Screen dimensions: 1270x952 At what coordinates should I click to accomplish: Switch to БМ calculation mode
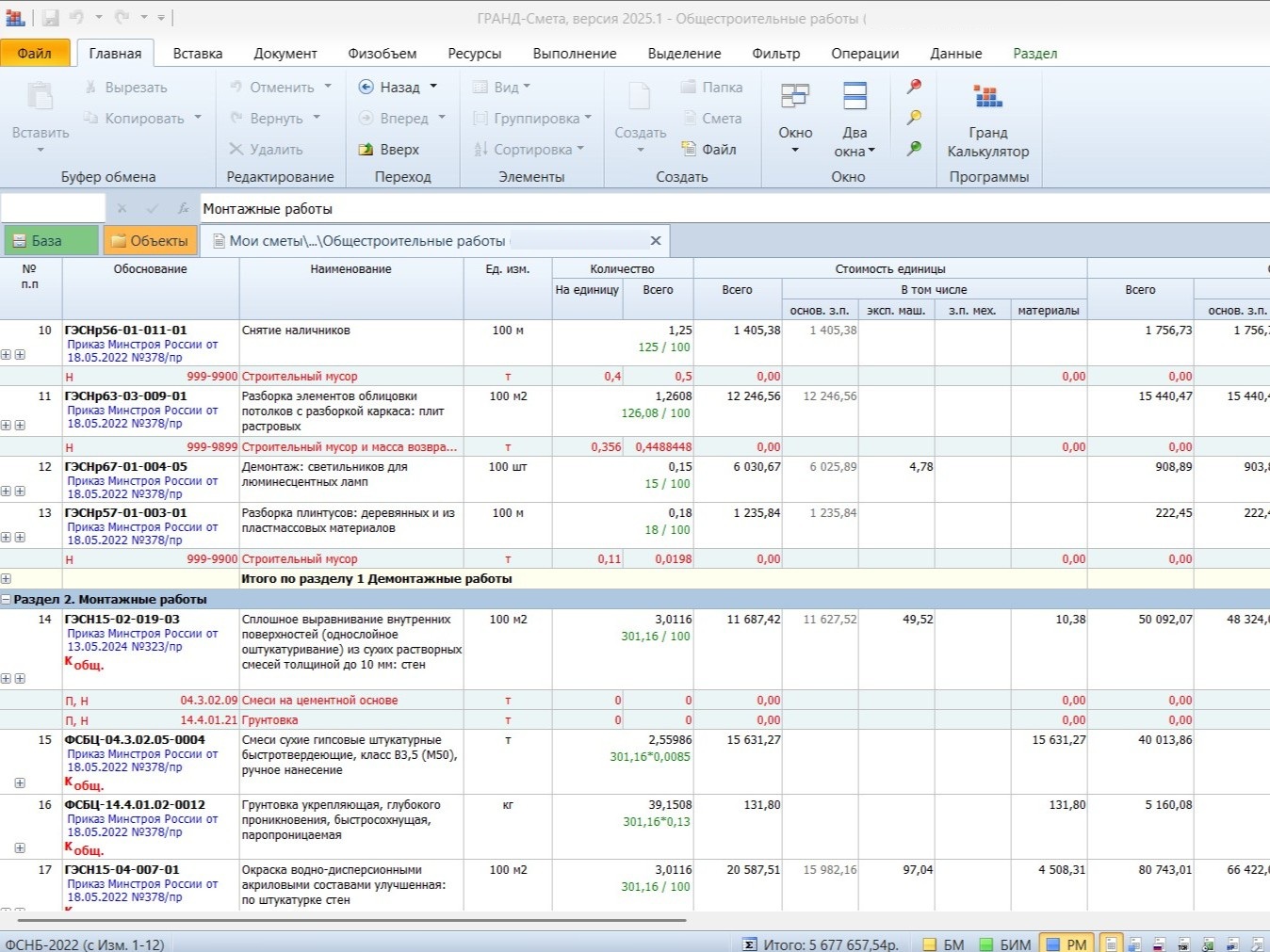point(943,944)
